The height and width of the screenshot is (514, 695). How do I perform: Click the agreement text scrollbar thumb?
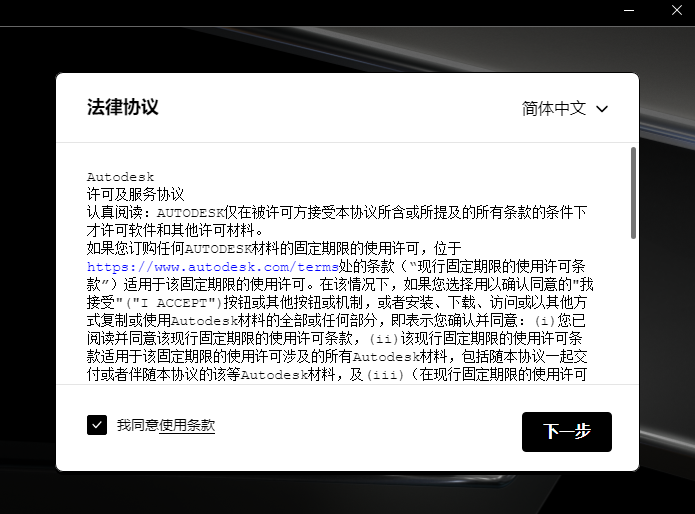633,193
